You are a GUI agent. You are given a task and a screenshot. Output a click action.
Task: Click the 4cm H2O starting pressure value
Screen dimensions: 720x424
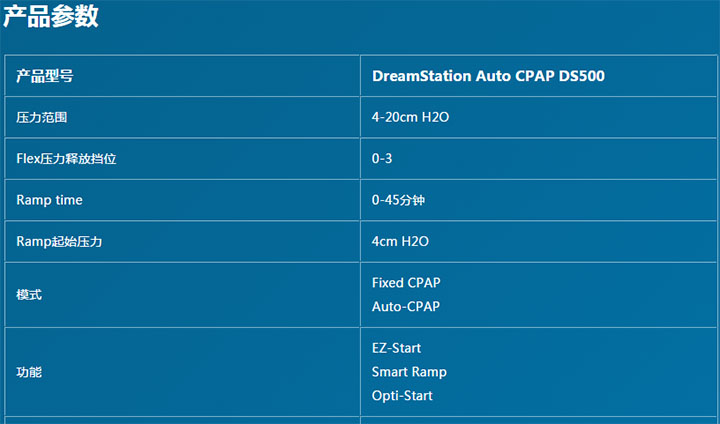click(x=400, y=242)
